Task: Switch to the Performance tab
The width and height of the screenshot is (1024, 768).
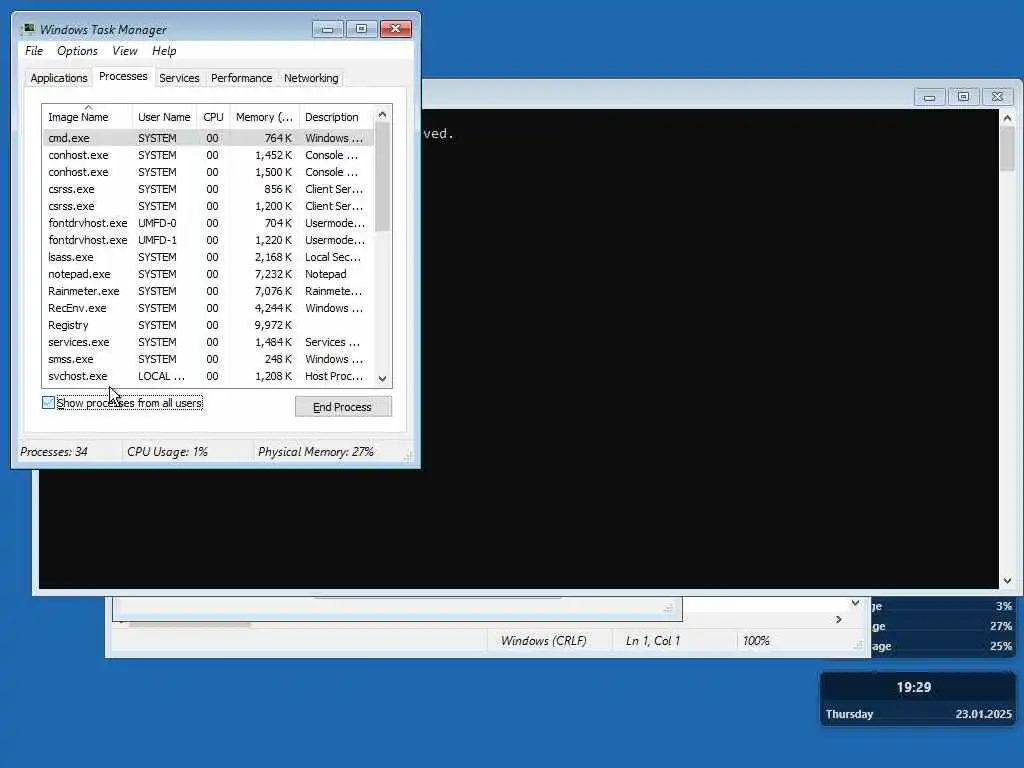Action: click(241, 78)
